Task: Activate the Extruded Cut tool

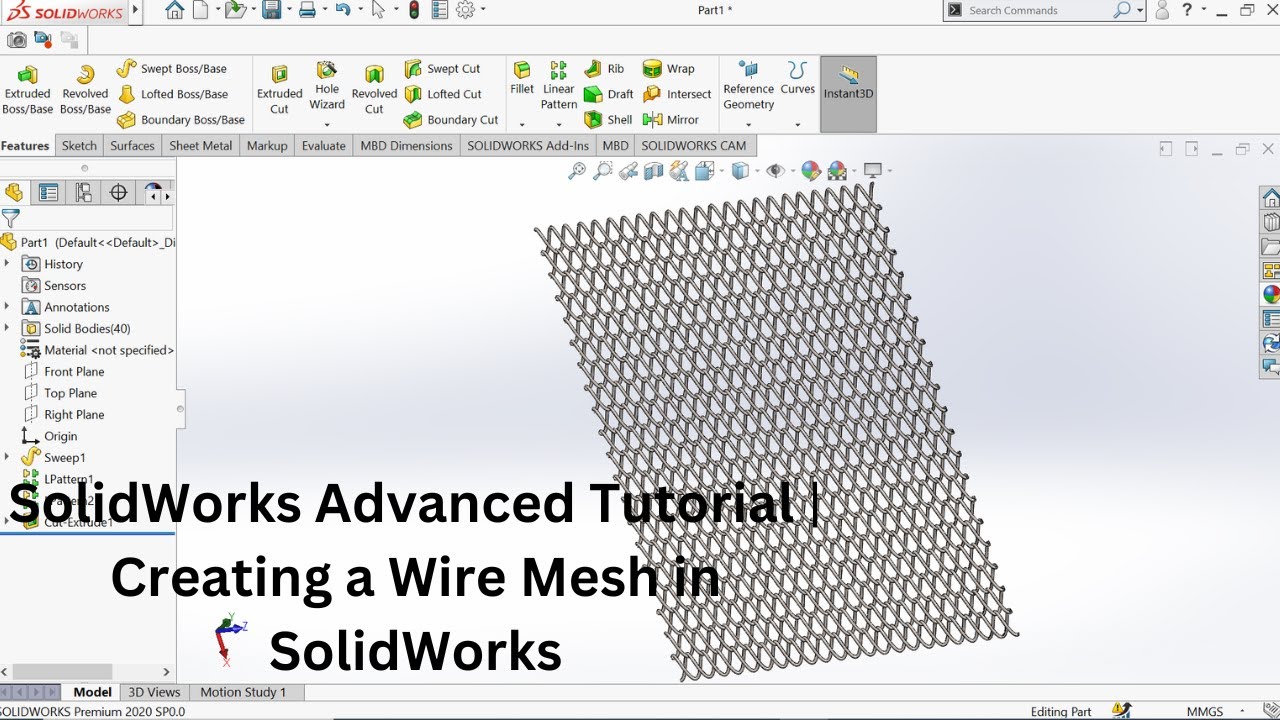Action: pyautogui.click(x=280, y=89)
